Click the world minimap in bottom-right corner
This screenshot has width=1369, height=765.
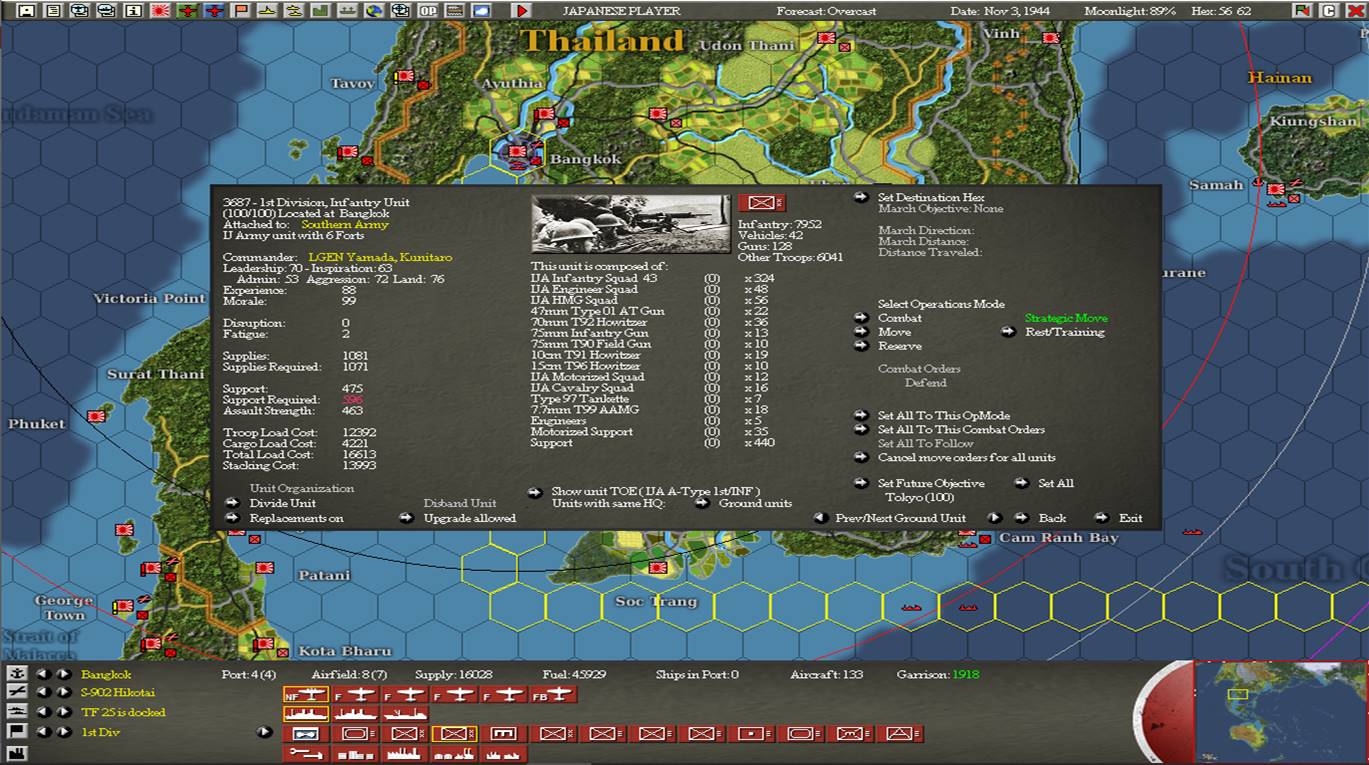click(x=1281, y=711)
